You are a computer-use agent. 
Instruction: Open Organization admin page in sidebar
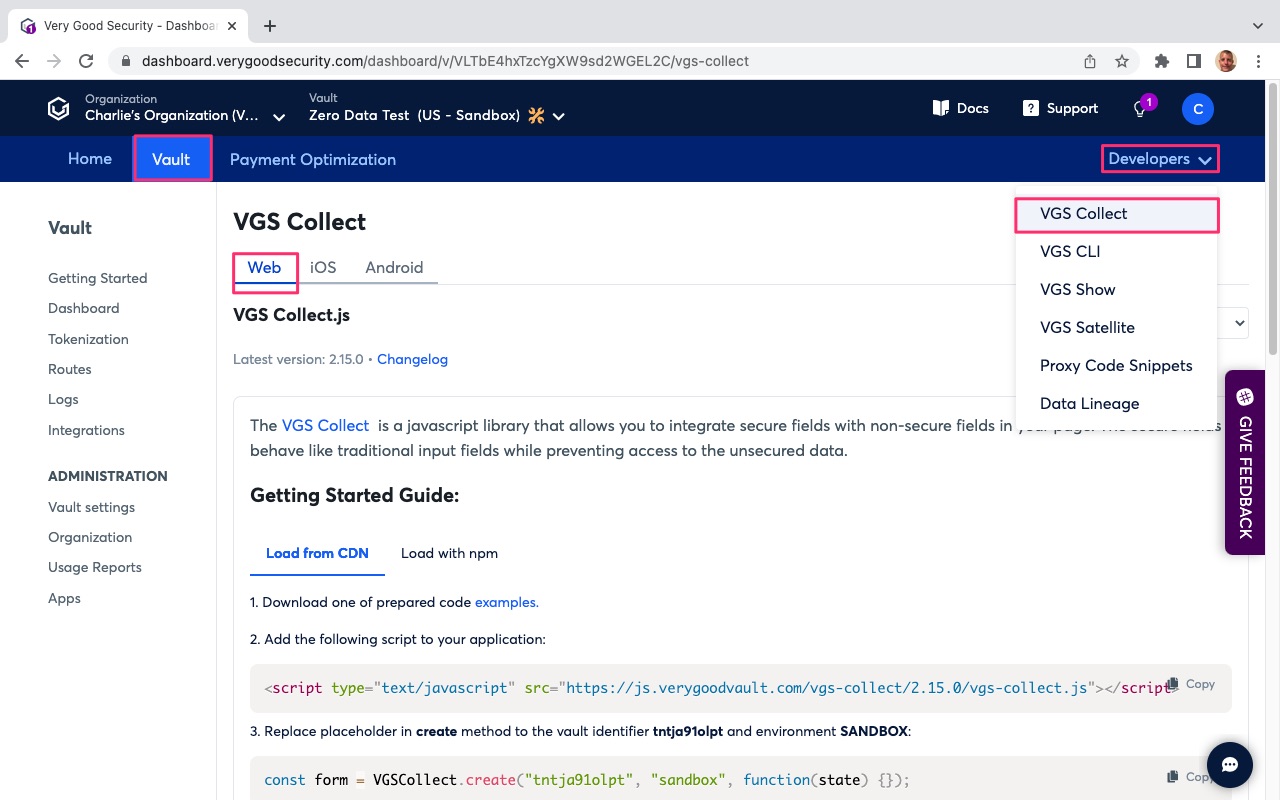[90, 538]
